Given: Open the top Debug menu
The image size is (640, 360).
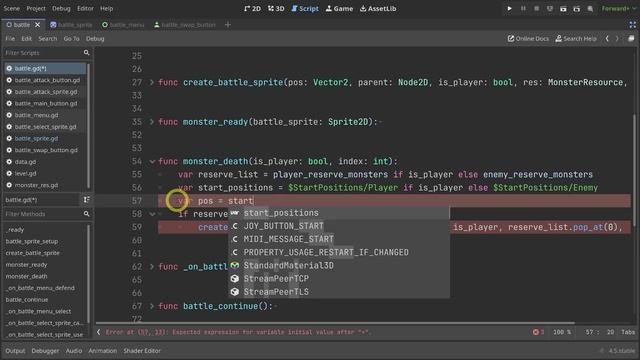Looking at the screenshot, I should point(61,9).
